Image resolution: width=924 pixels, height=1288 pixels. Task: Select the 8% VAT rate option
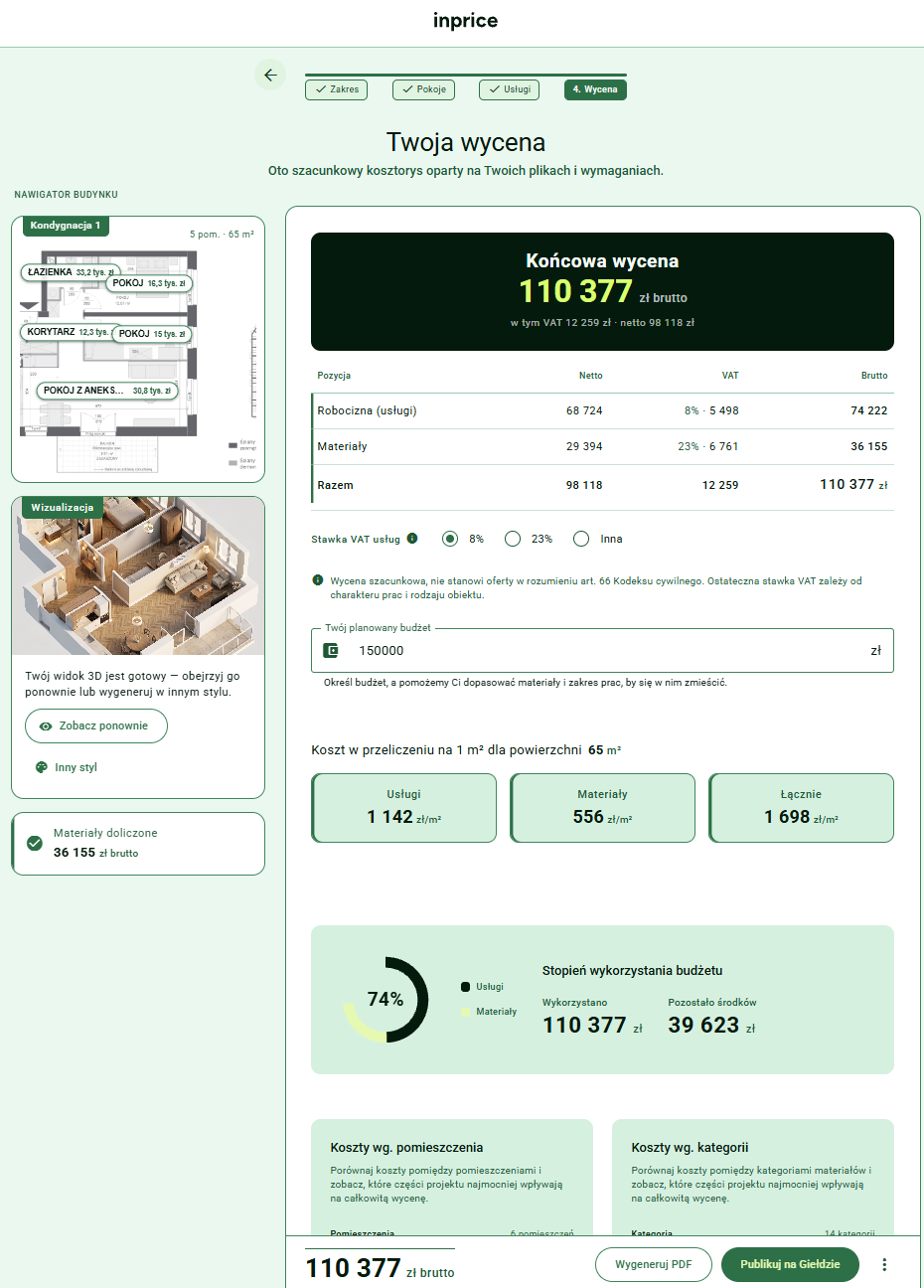click(450, 539)
